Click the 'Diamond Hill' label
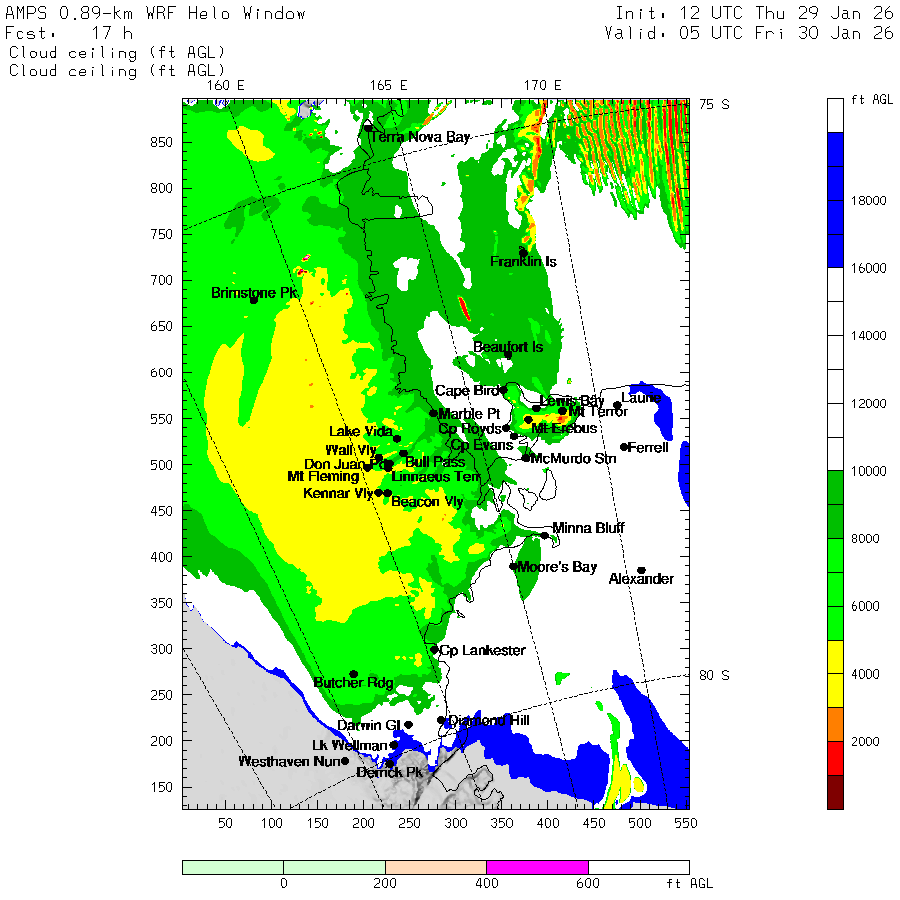Screen dimensions: 900x900 [488, 720]
